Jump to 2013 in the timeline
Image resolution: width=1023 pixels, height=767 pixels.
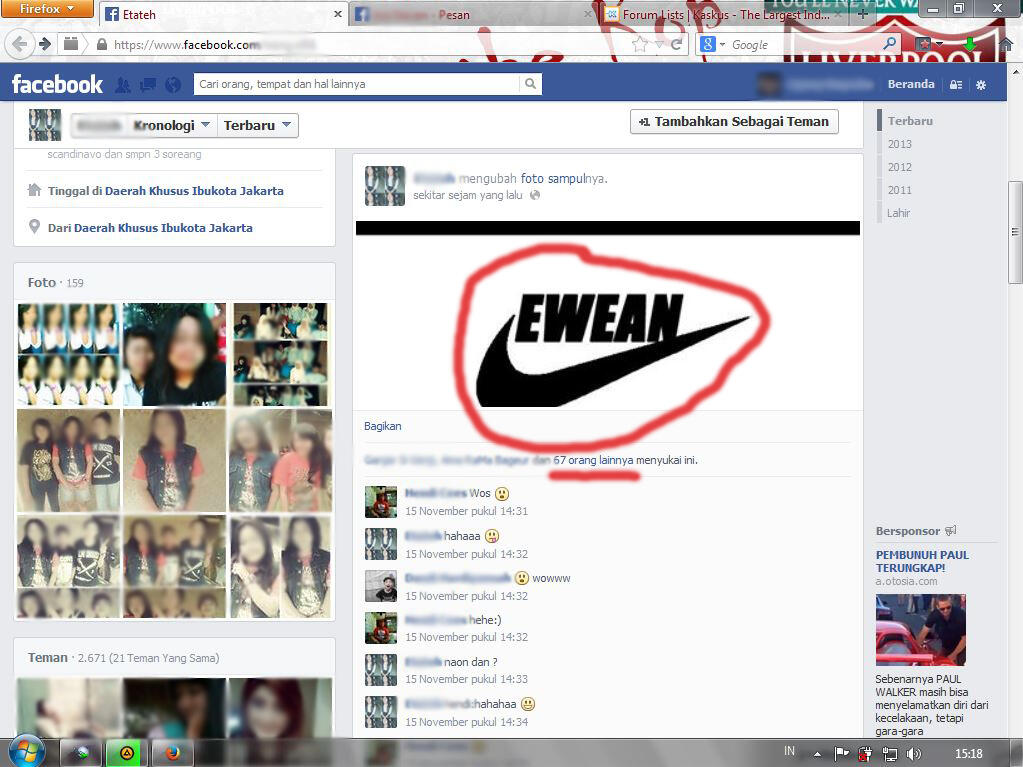click(x=900, y=144)
